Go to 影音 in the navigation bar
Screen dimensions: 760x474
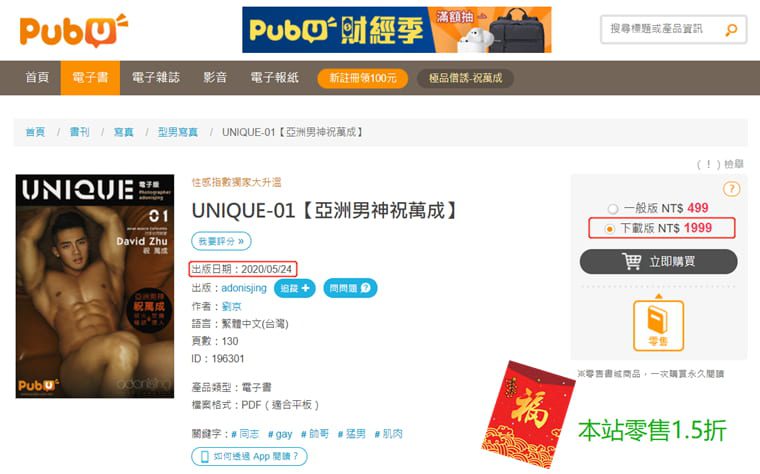tap(215, 78)
